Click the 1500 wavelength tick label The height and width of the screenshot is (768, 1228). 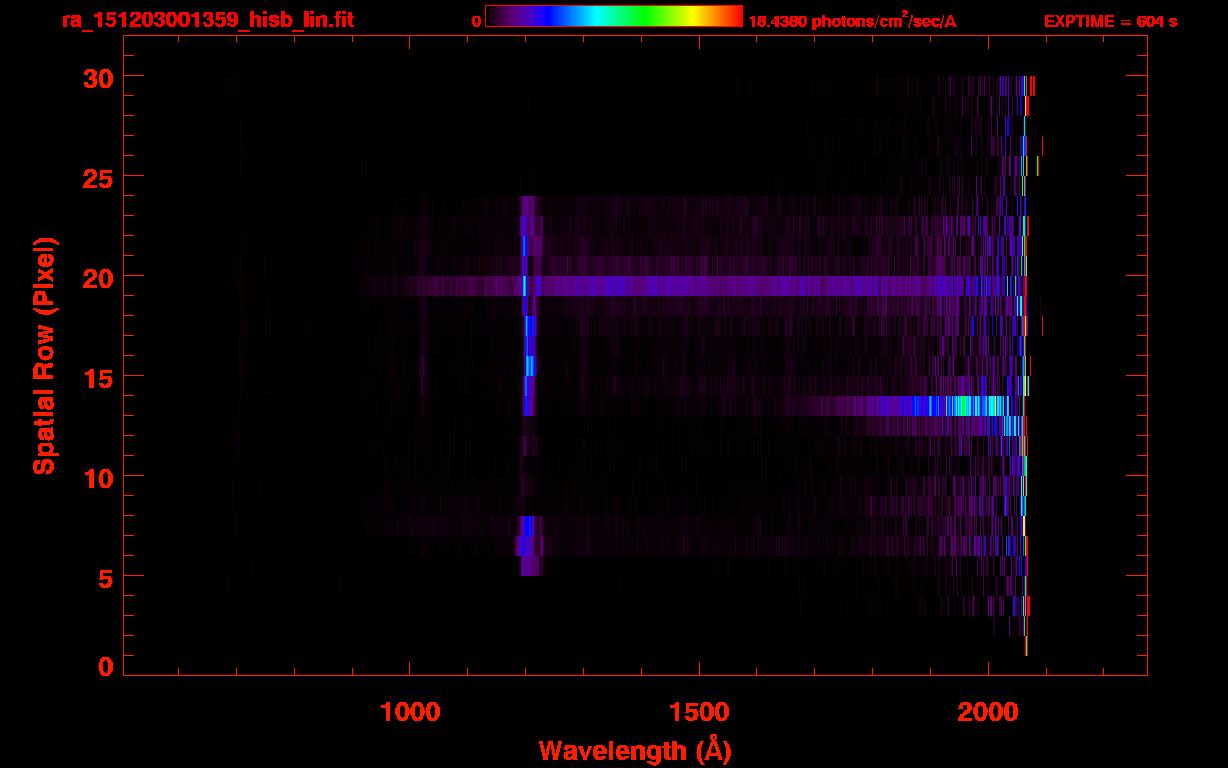pos(699,711)
